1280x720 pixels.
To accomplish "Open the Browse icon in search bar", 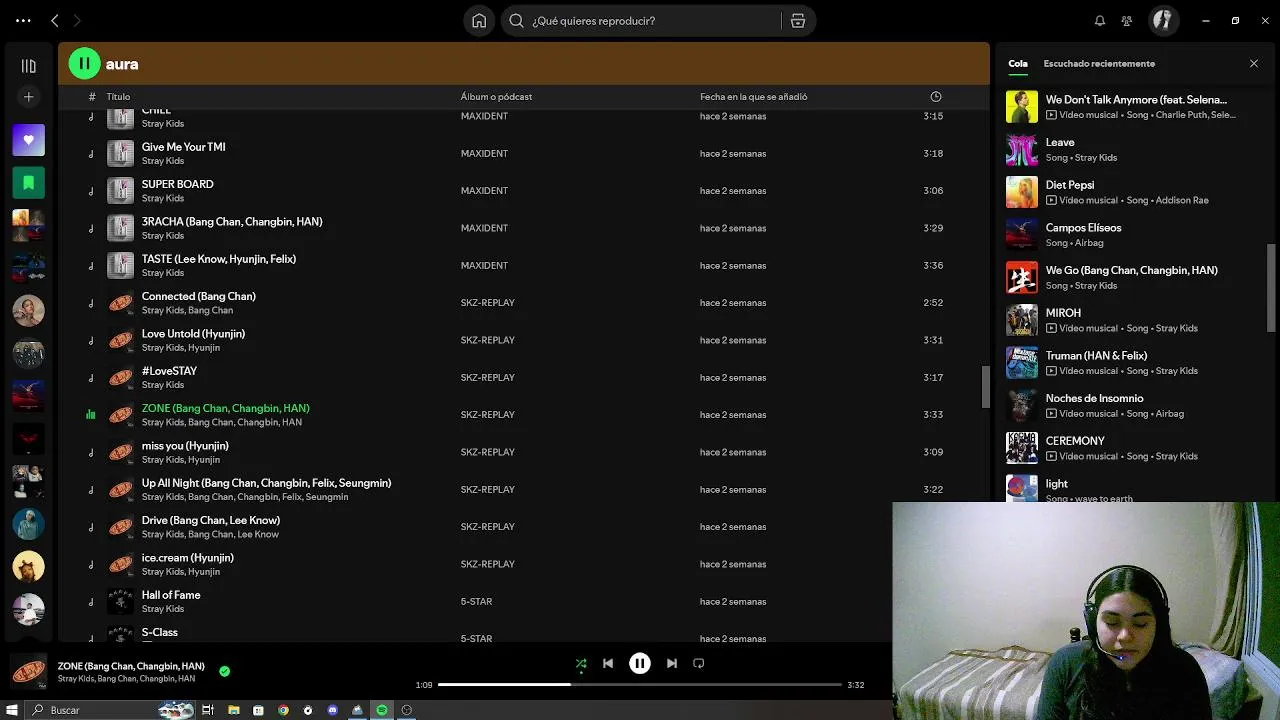I will [797, 21].
